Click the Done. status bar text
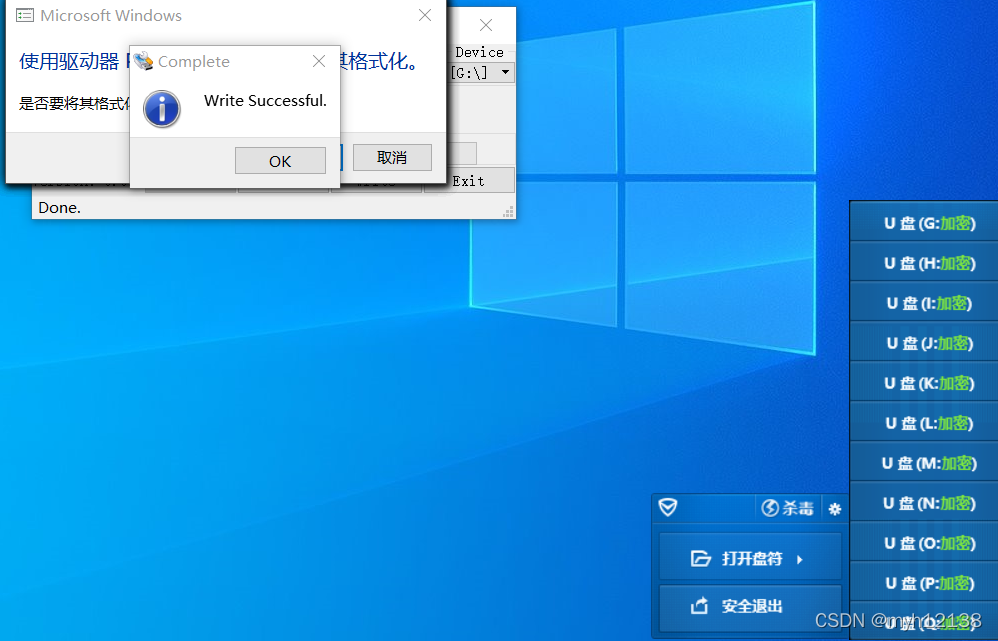This screenshot has width=998, height=641. [x=59, y=208]
